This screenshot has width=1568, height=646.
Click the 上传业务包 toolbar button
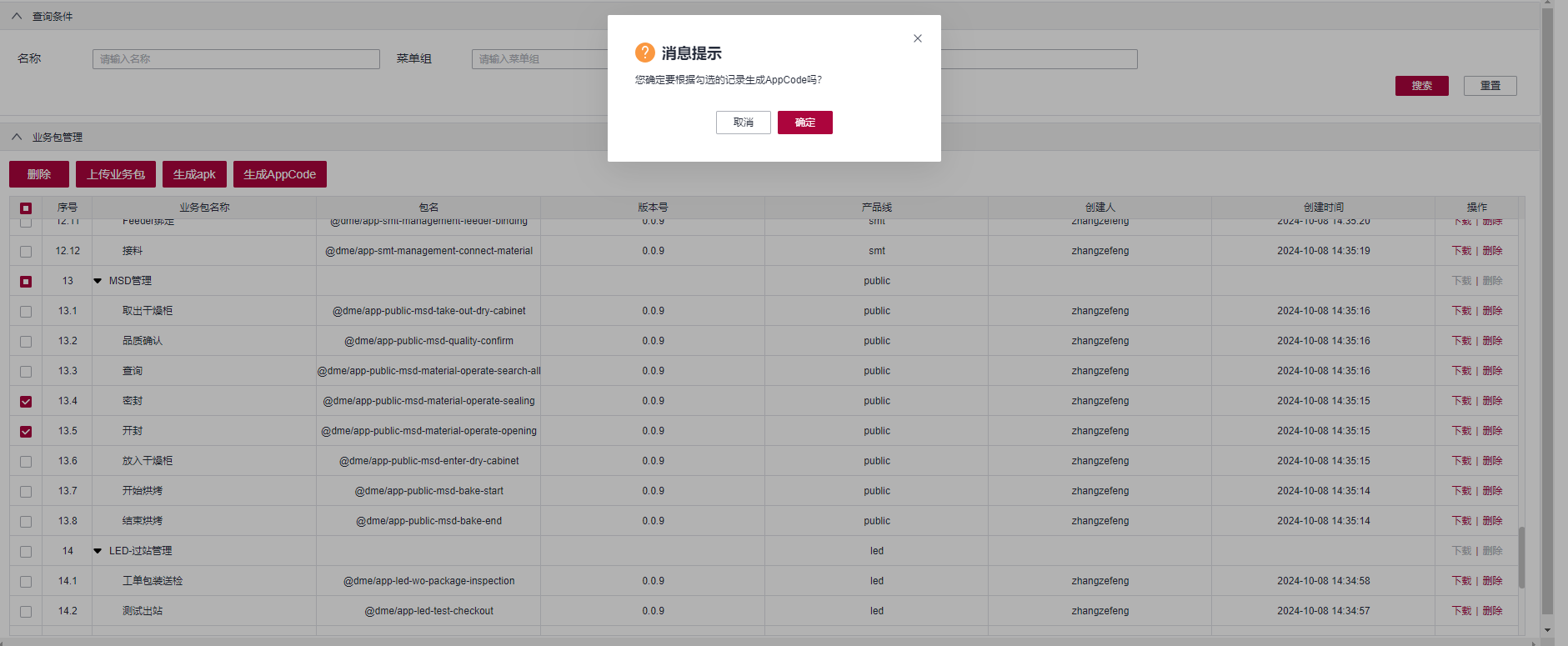(116, 174)
